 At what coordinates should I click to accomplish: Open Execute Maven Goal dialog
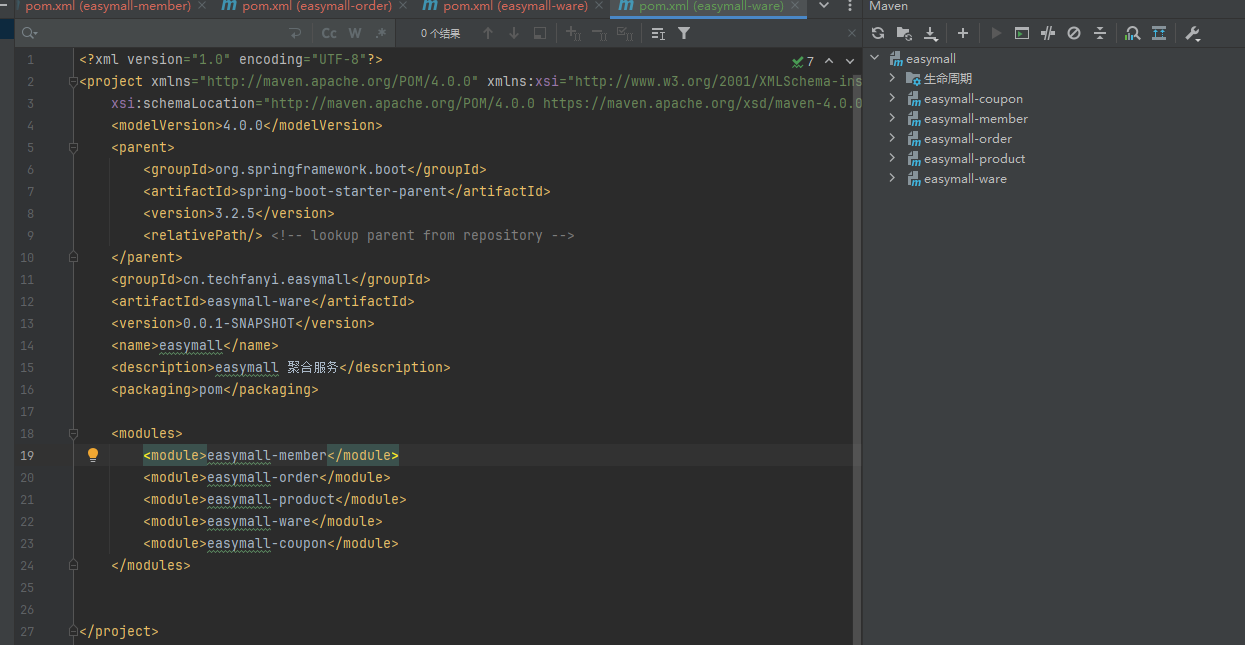(x=1022, y=33)
